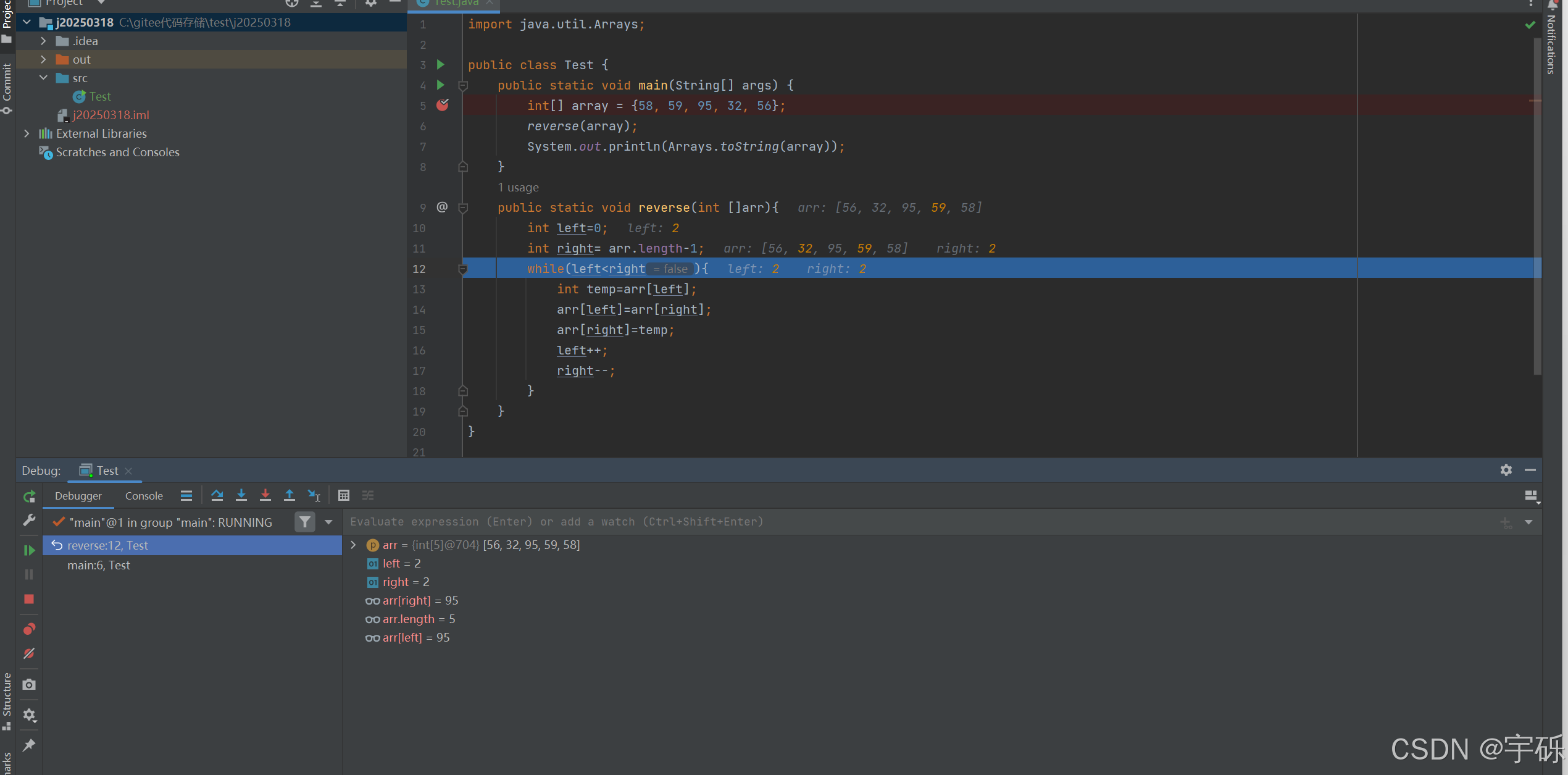The image size is (1568, 775).
Task: Toggle the breakpoint on line 5
Action: 443,106
